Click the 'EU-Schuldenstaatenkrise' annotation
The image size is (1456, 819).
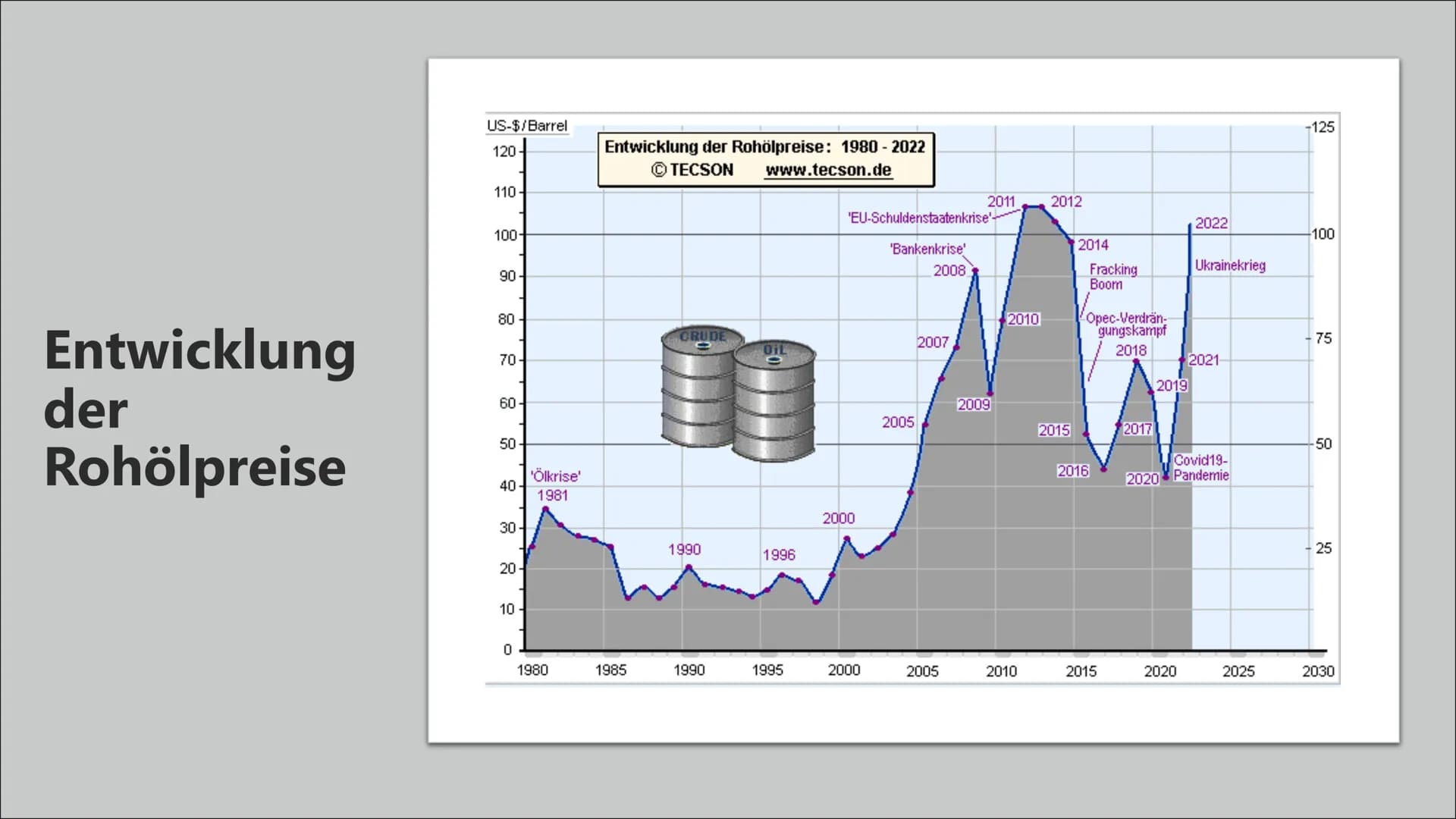click(x=920, y=218)
